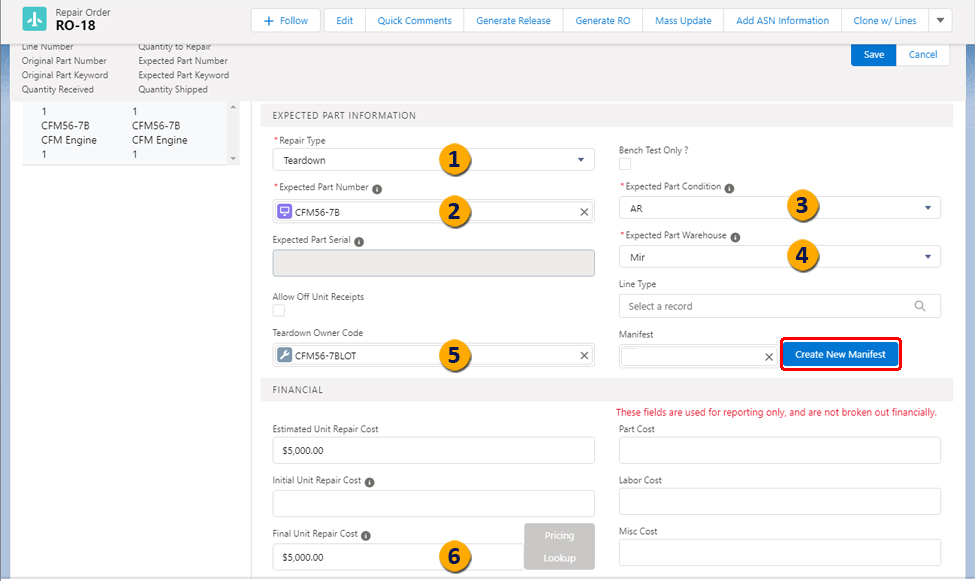
Task: Click Create New Manifest button
Action: pyautogui.click(x=840, y=355)
